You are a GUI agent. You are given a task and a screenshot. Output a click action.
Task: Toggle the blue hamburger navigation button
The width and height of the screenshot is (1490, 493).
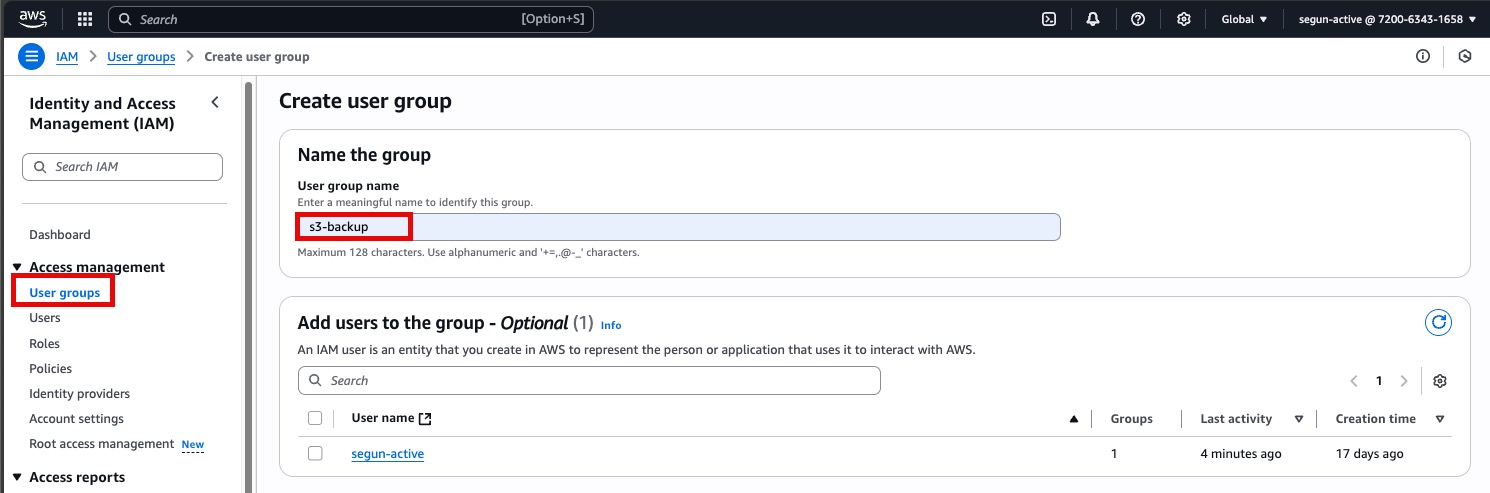32,56
